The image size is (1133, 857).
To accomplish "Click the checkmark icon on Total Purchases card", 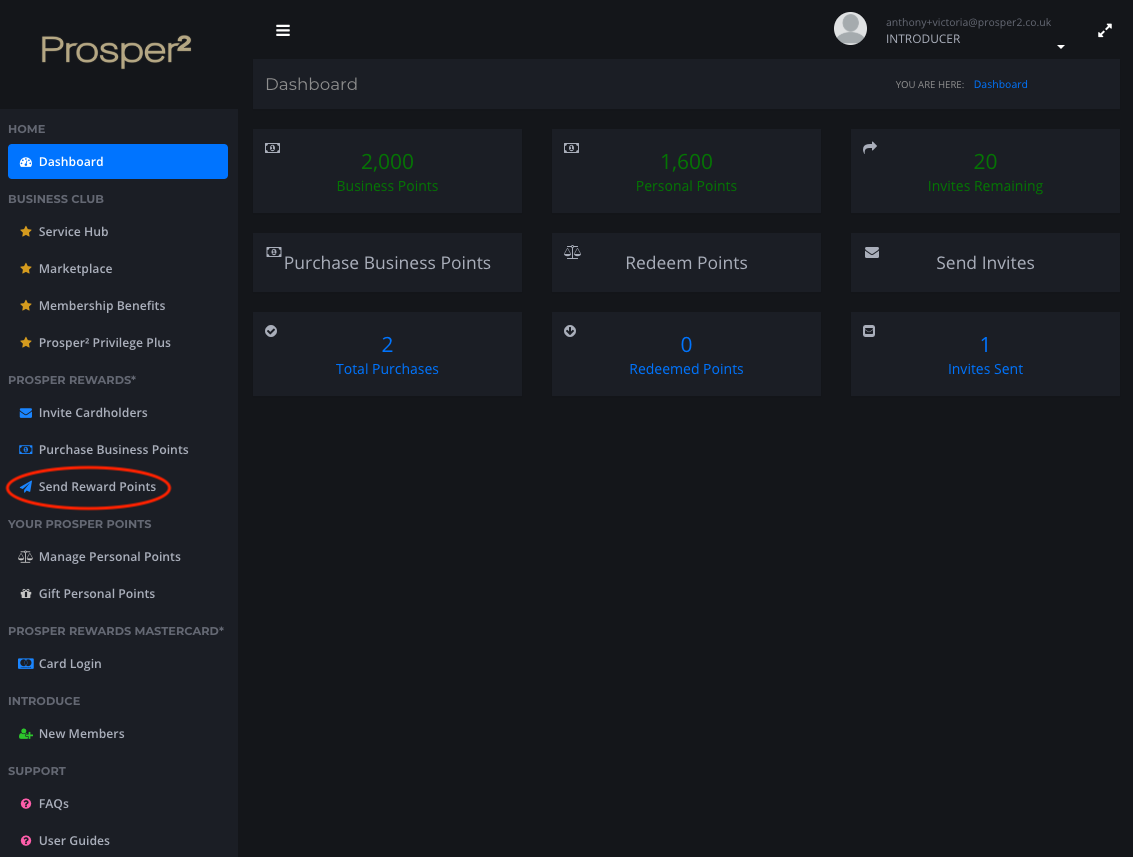I will tap(271, 331).
